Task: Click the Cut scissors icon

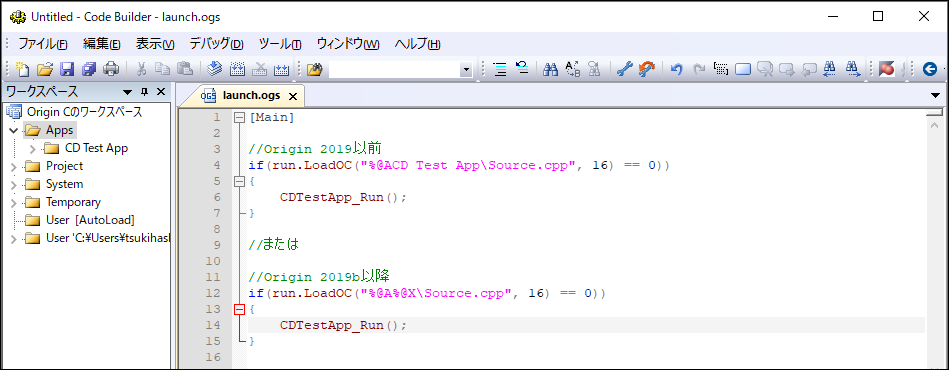Action: [x=141, y=69]
